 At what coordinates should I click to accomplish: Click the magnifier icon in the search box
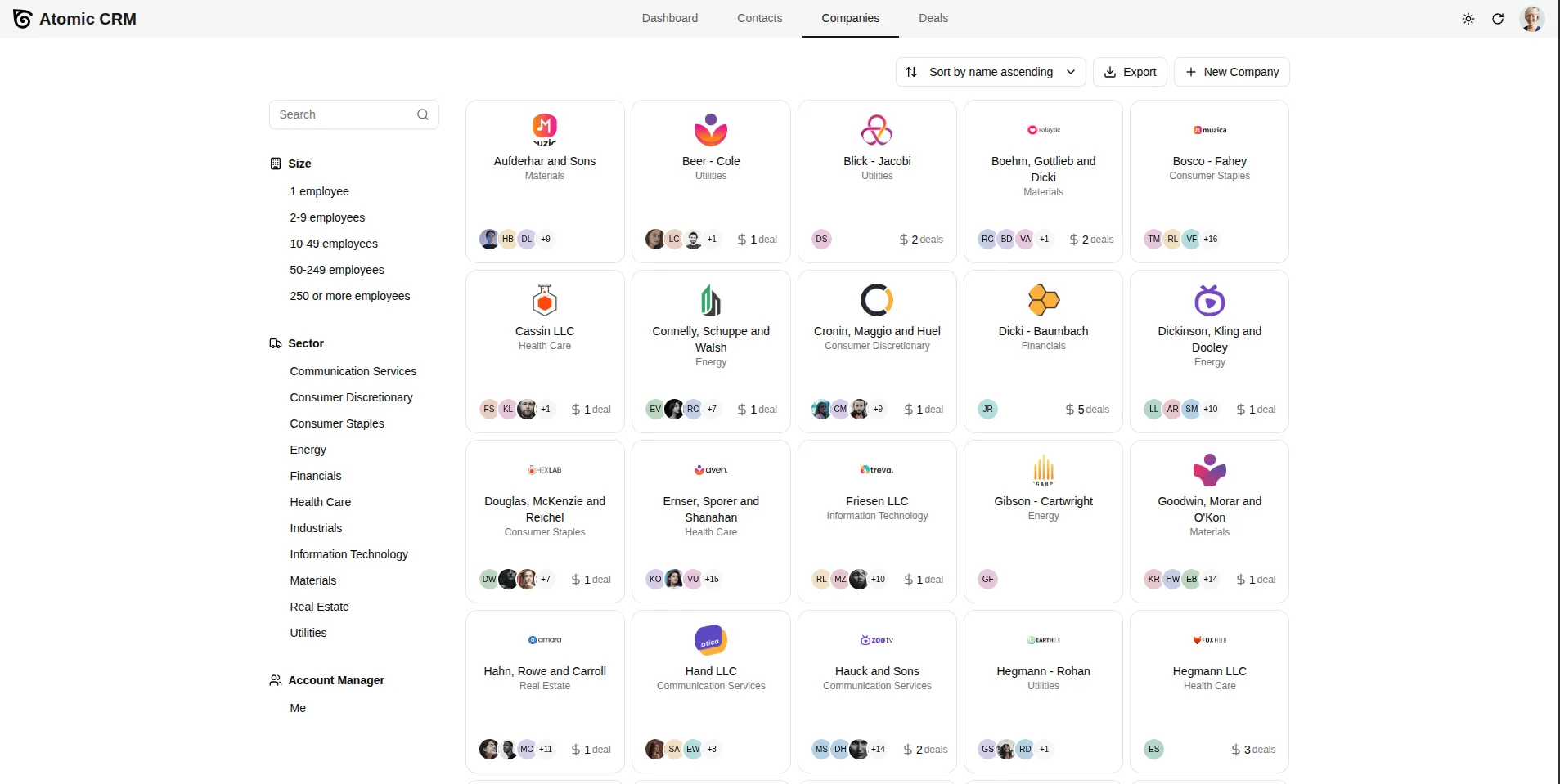(422, 114)
